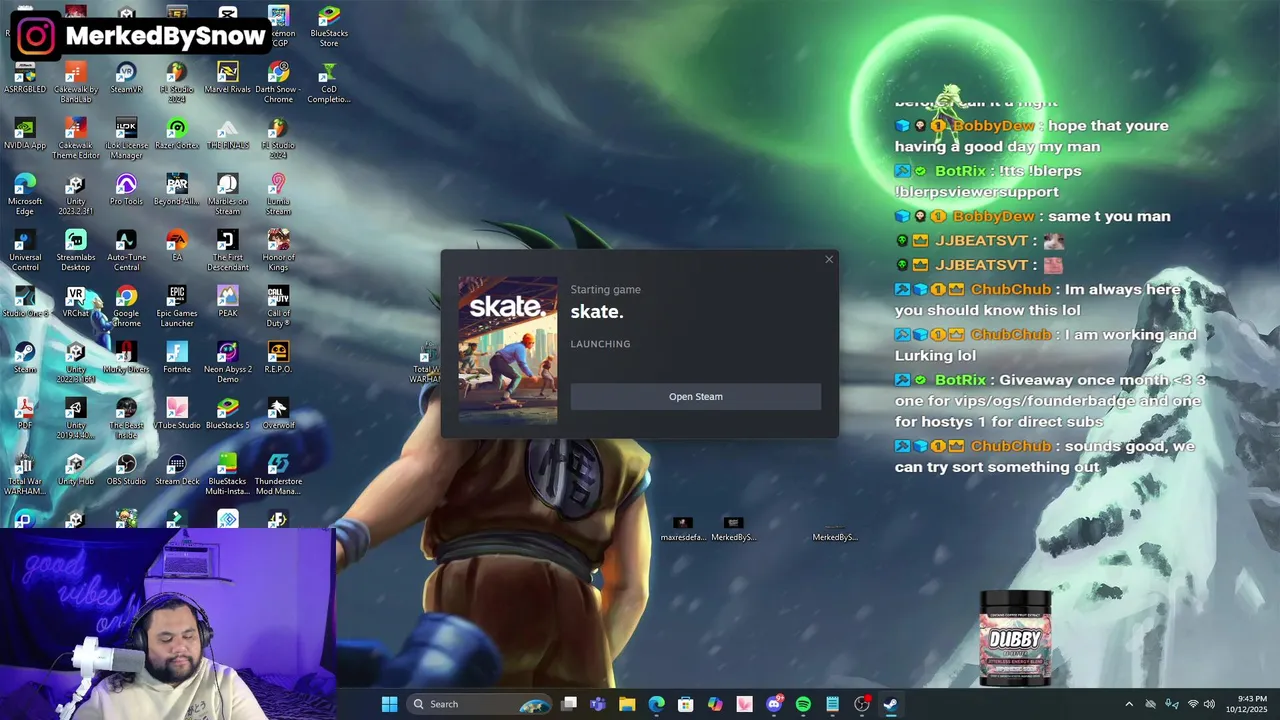Select the Thunderstore Mod Manager icon

click(x=278, y=474)
